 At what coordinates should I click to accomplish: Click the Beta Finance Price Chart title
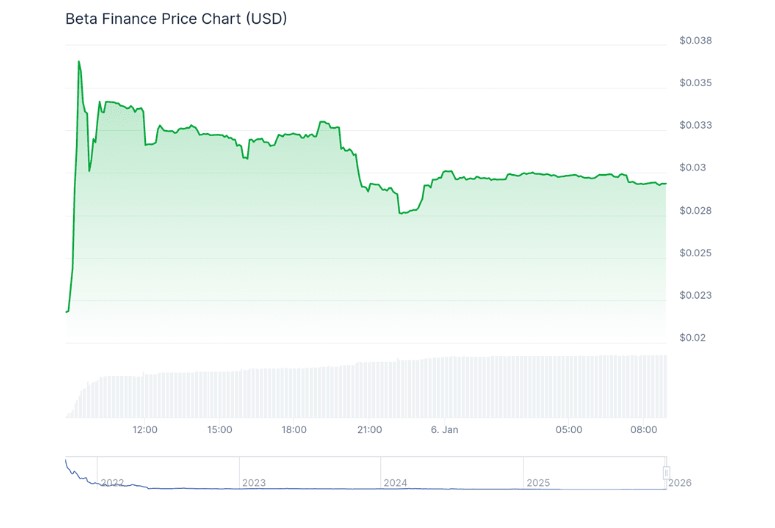click(x=176, y=19)
